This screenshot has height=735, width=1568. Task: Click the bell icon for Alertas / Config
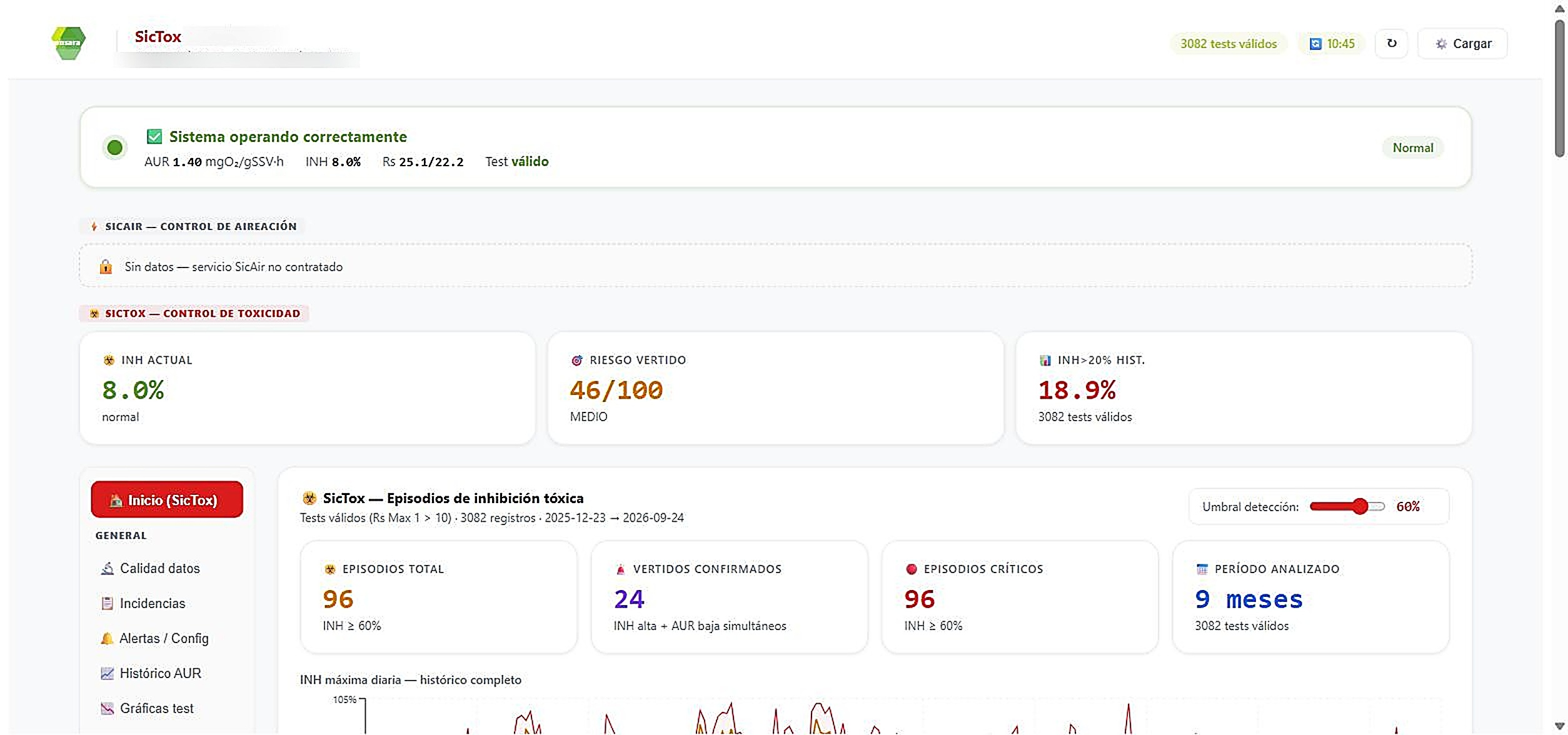pyautogui.click(x=107, y=638)
